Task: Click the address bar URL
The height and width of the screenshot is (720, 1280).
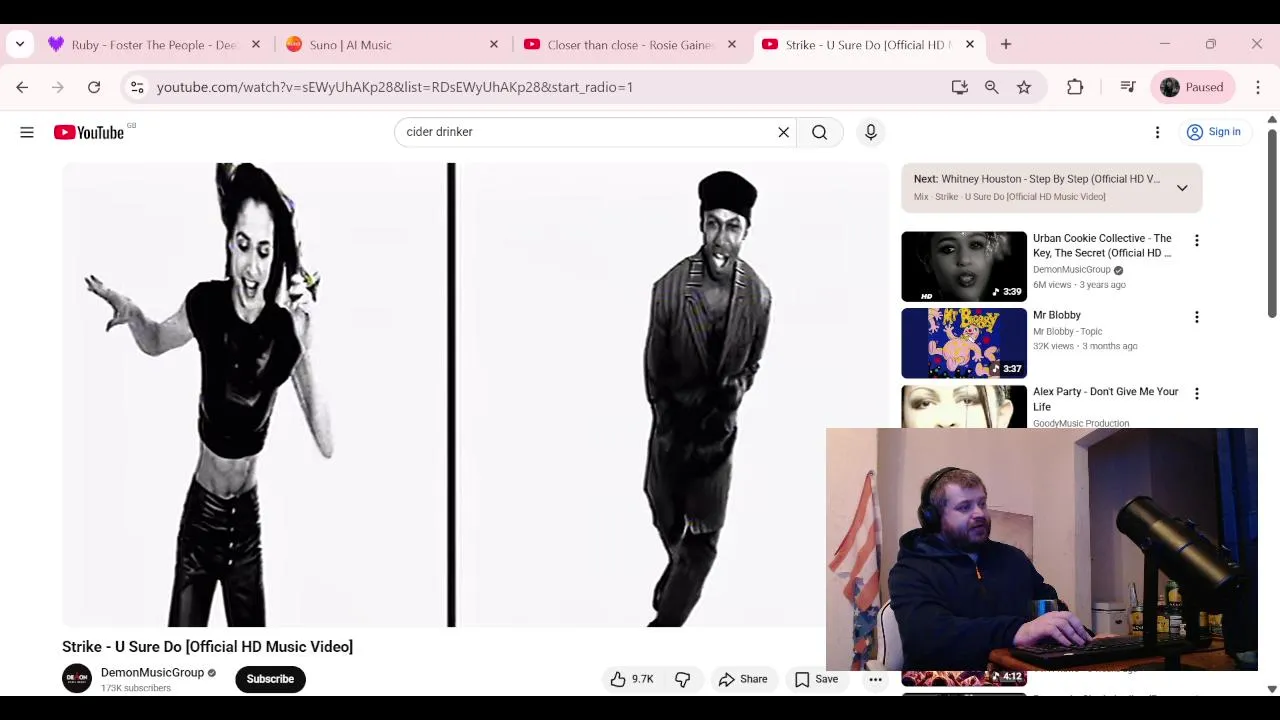Action: click(x=395, y=87)
